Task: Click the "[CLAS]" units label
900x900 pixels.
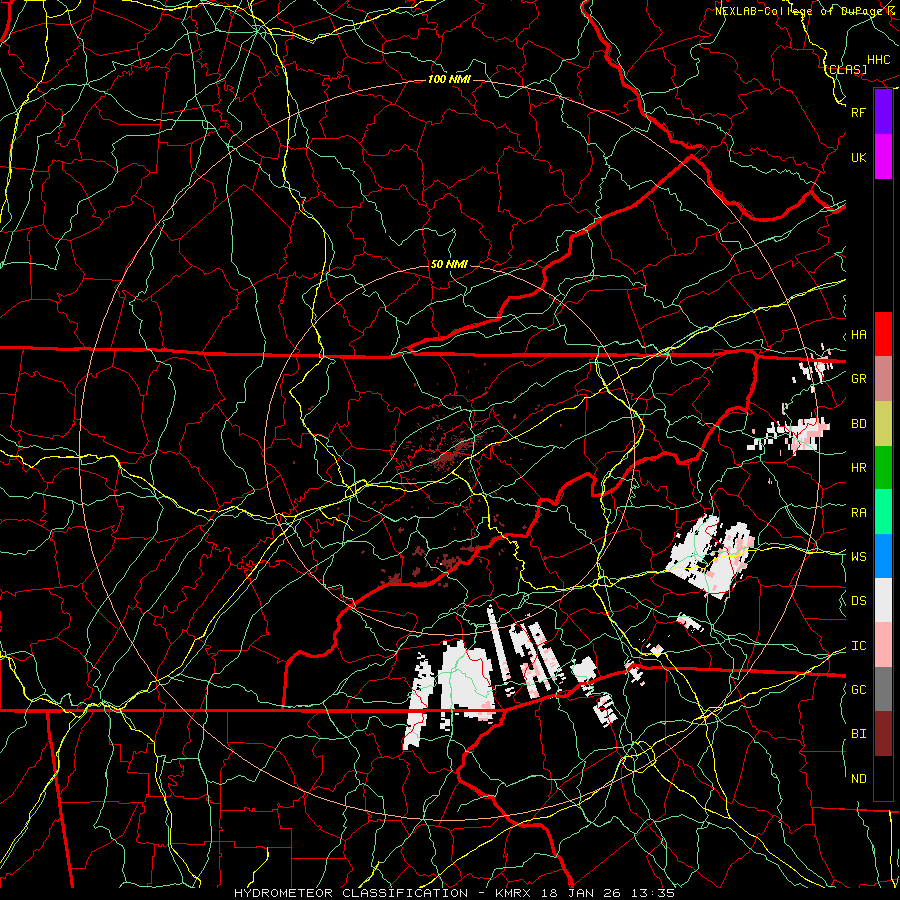Action: click(847, 69)
